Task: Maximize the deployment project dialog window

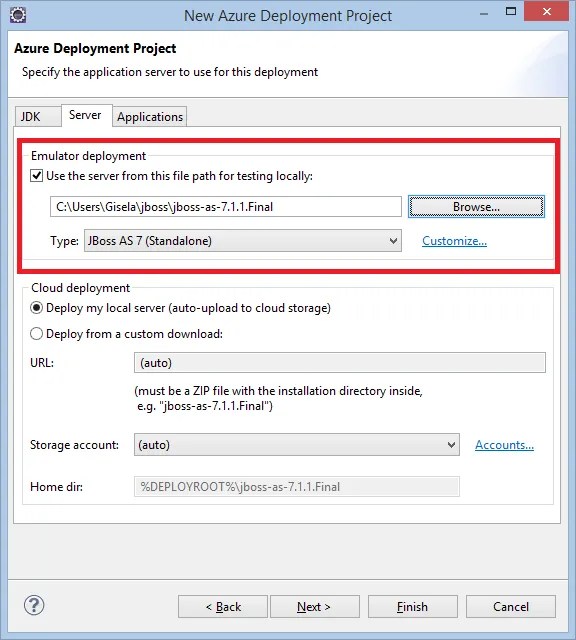Action: (x=511, y=11)
